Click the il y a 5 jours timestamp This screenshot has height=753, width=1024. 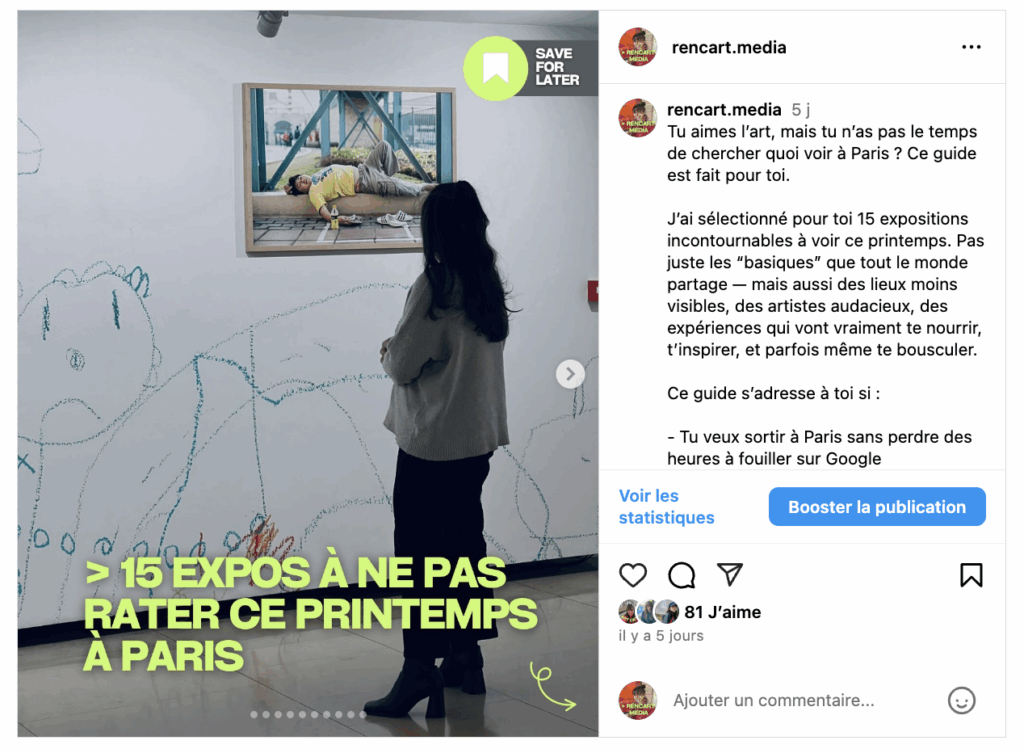pos(661,635)
